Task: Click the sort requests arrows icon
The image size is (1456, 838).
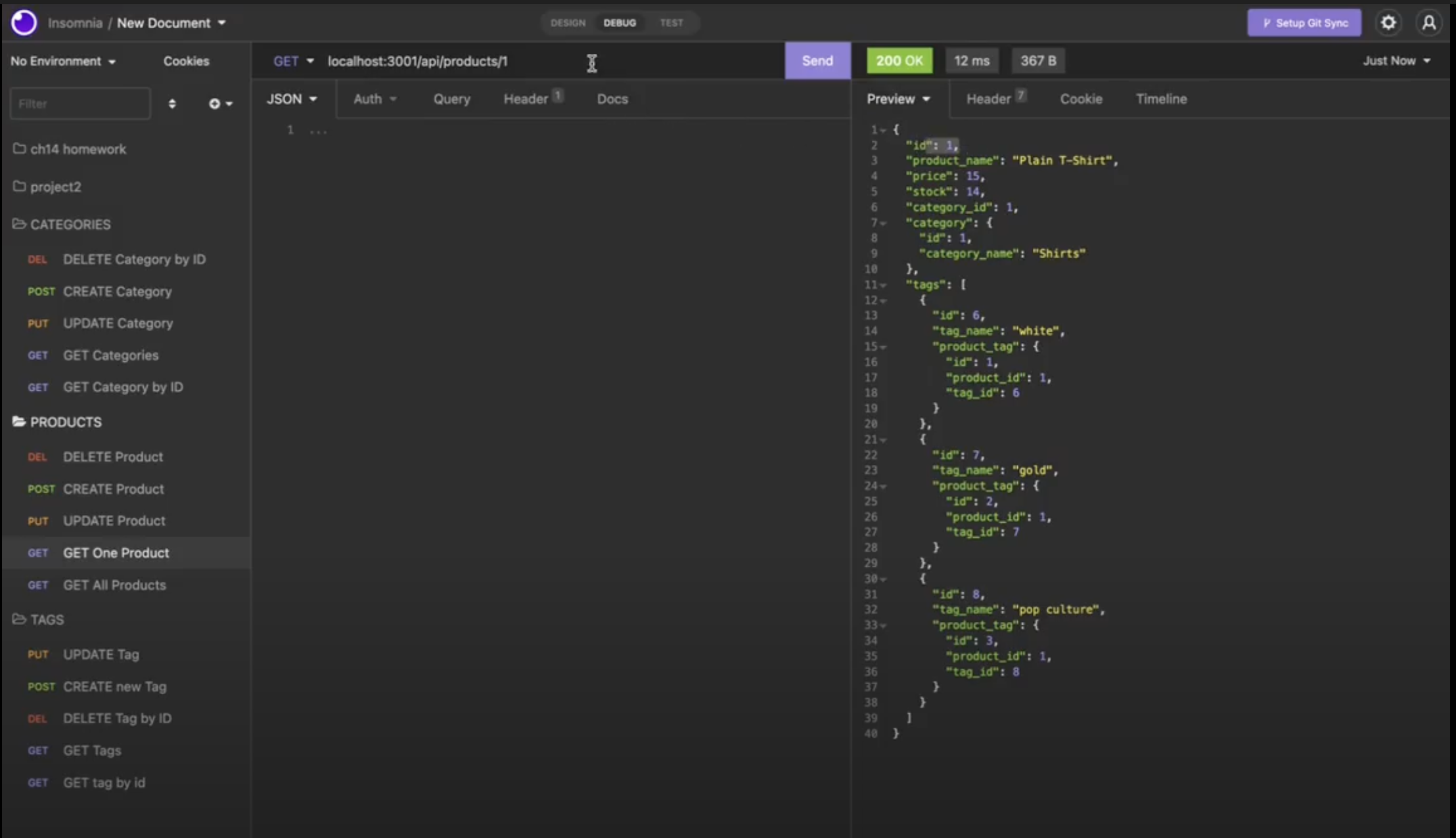Action: pyautogui.click(x=172, y=104)
